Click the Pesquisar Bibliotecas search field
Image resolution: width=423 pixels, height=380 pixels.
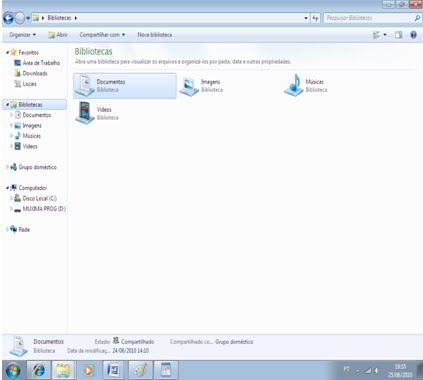pyautogui.click(x=368, y=18)
